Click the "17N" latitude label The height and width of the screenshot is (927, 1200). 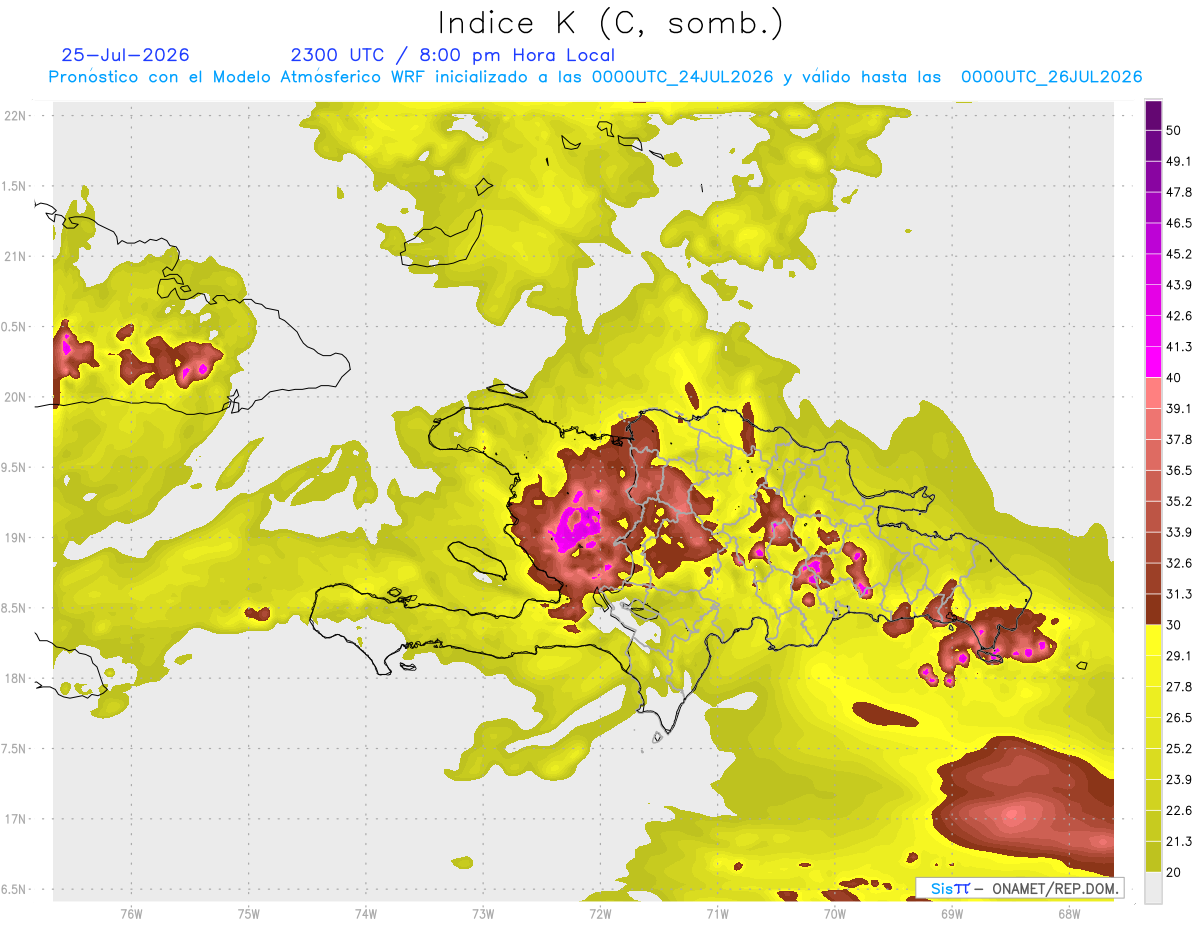16,819
